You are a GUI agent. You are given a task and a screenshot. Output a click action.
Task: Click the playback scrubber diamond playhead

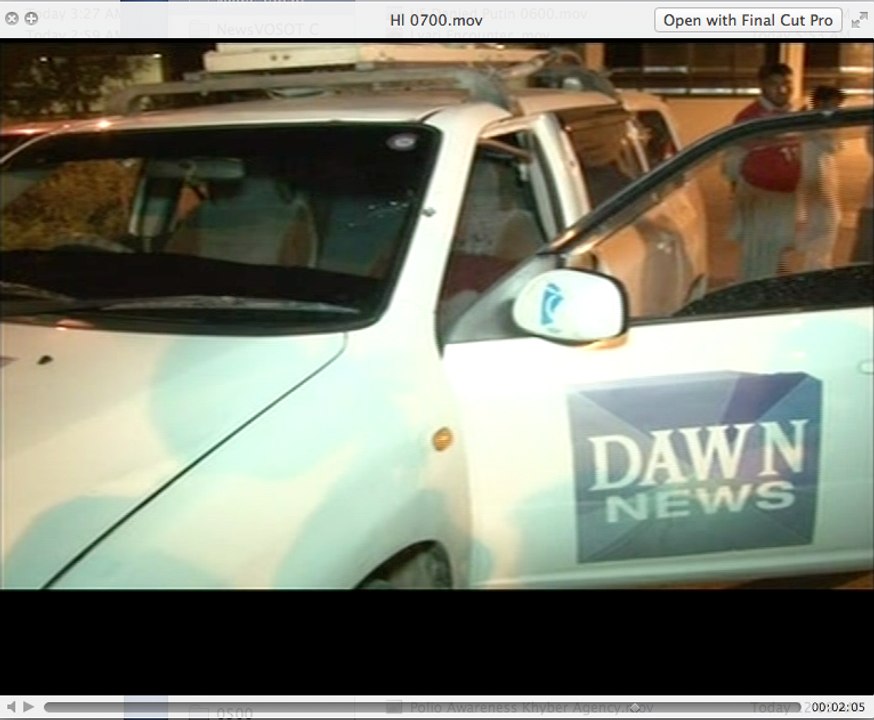tap(634, 707)
